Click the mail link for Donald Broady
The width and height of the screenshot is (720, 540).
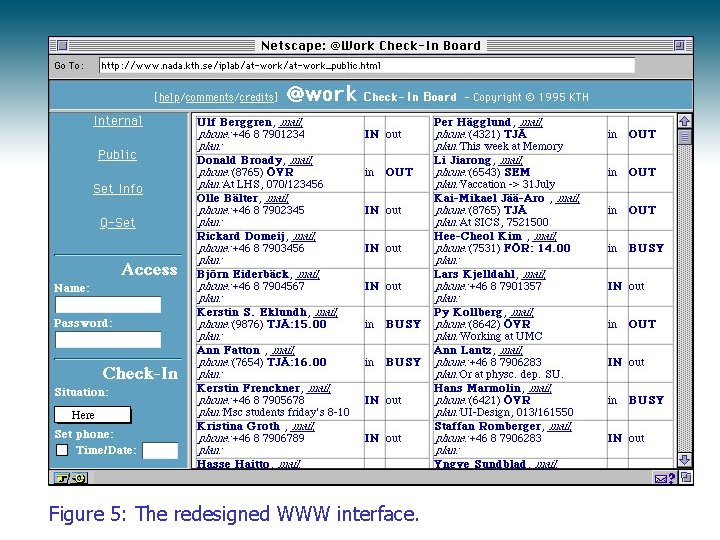tap(301, 161)
